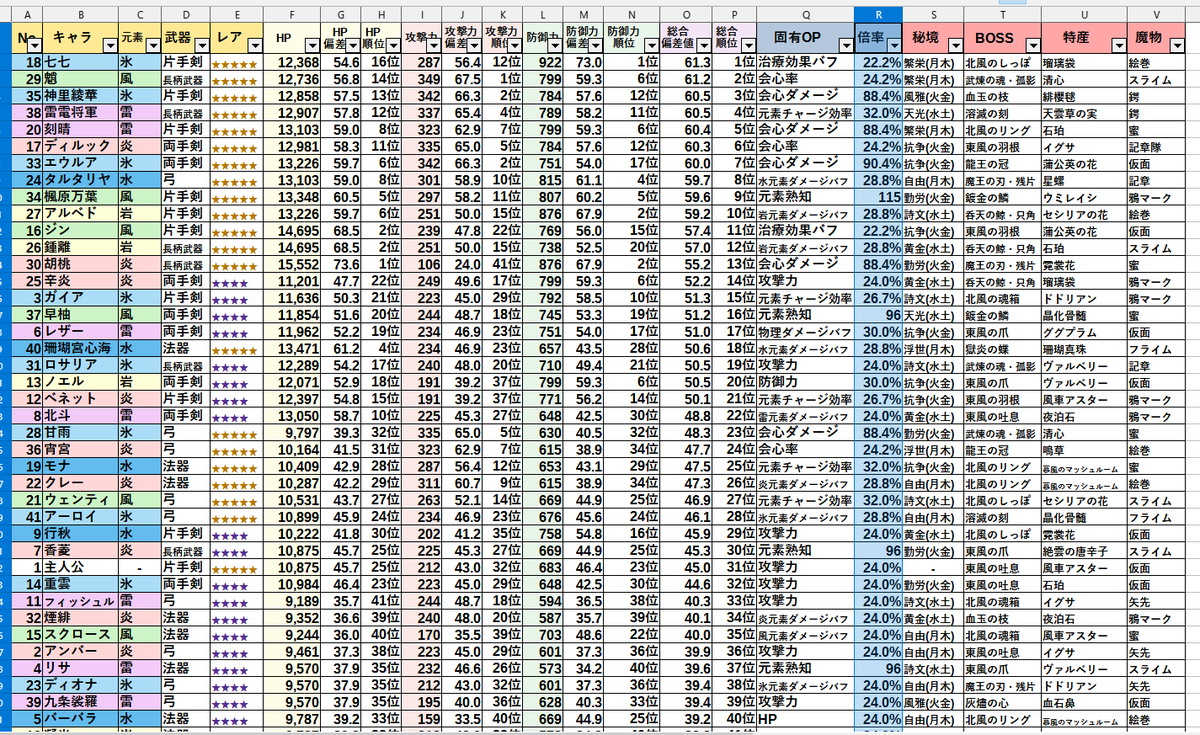Select column Q letter header
This screenshot has height=735, width=1200.
tap(805, 15)
